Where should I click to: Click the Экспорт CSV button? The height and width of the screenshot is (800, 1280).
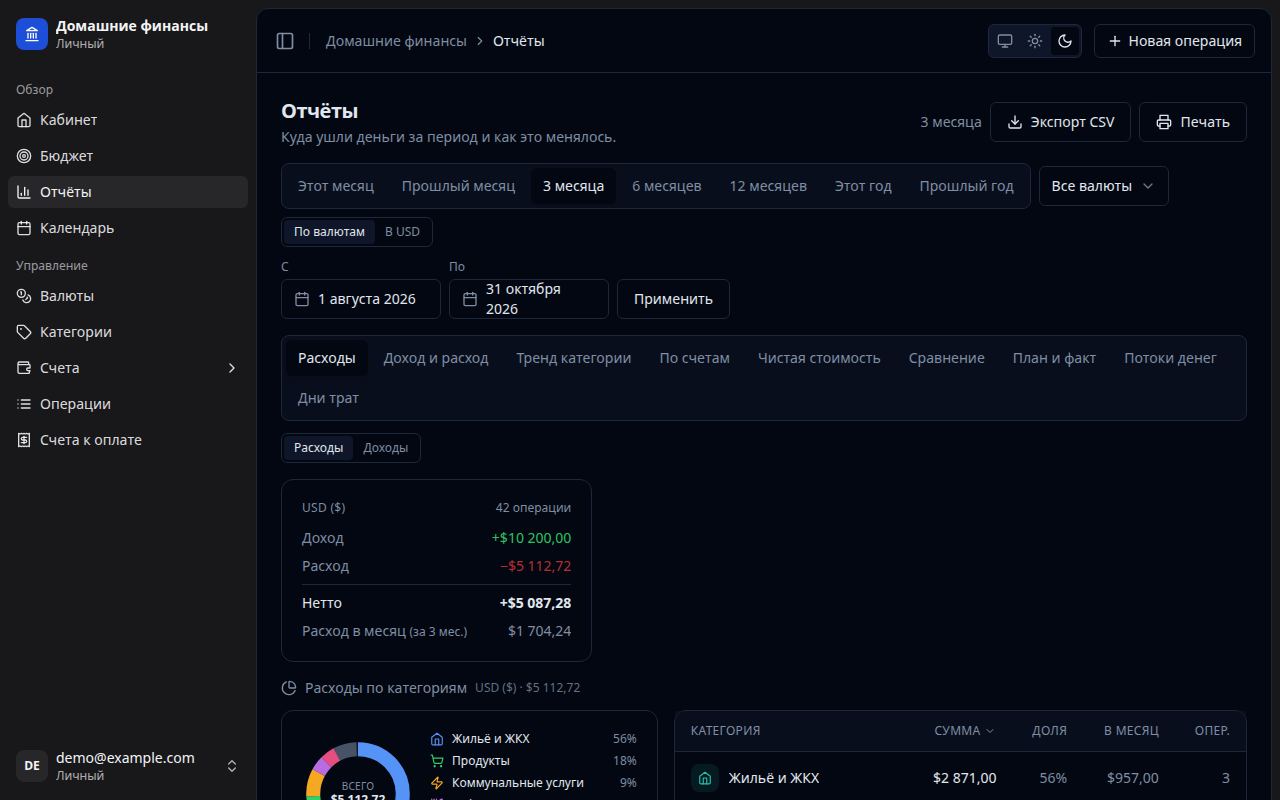pyautogui.click(x=1060, y=122)
